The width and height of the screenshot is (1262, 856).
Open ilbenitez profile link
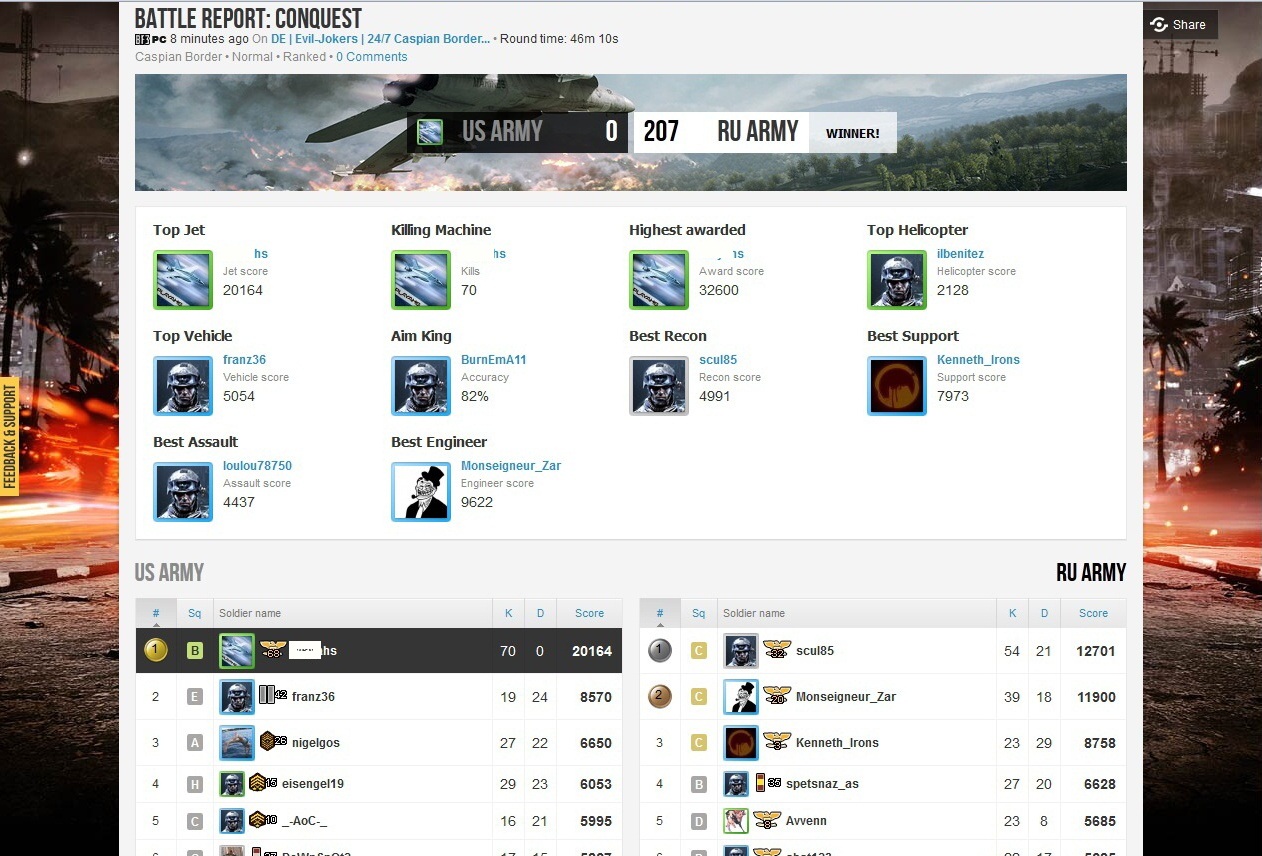[x=960, y=254]
